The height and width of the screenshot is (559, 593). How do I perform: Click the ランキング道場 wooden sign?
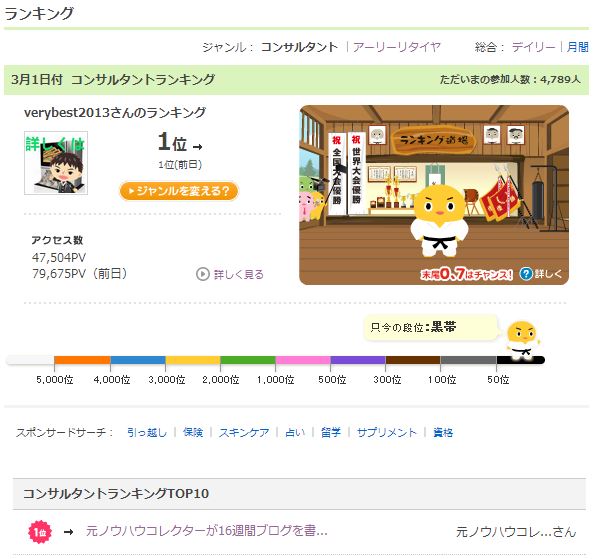[434, 140]
